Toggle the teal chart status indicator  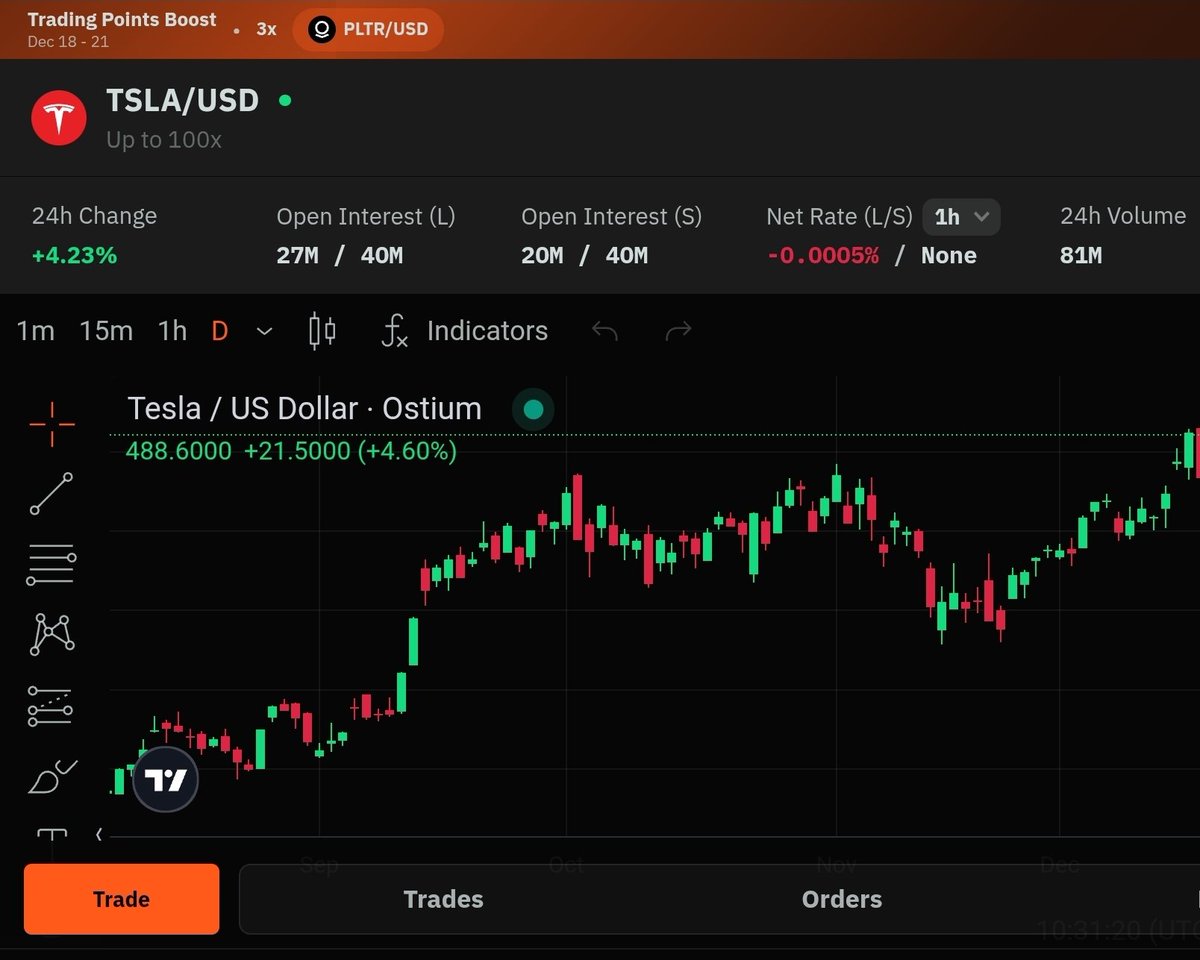(533, 409)
